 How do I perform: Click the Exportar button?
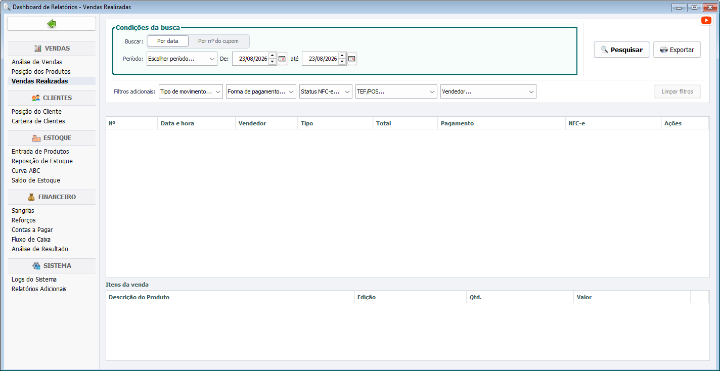pyautogui.click(x=677, y=50)
